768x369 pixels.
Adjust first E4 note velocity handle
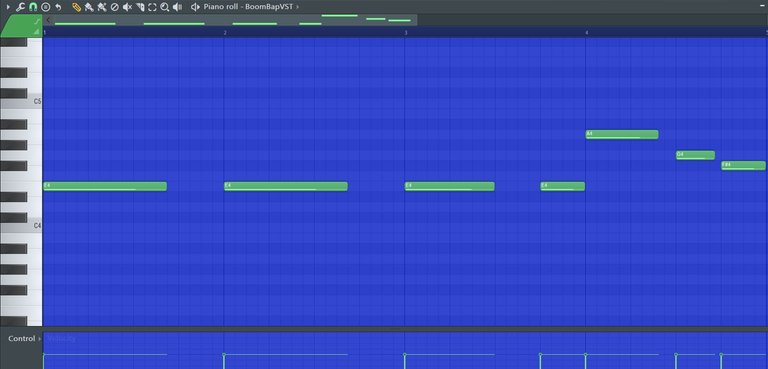click(x=44, y=354)
